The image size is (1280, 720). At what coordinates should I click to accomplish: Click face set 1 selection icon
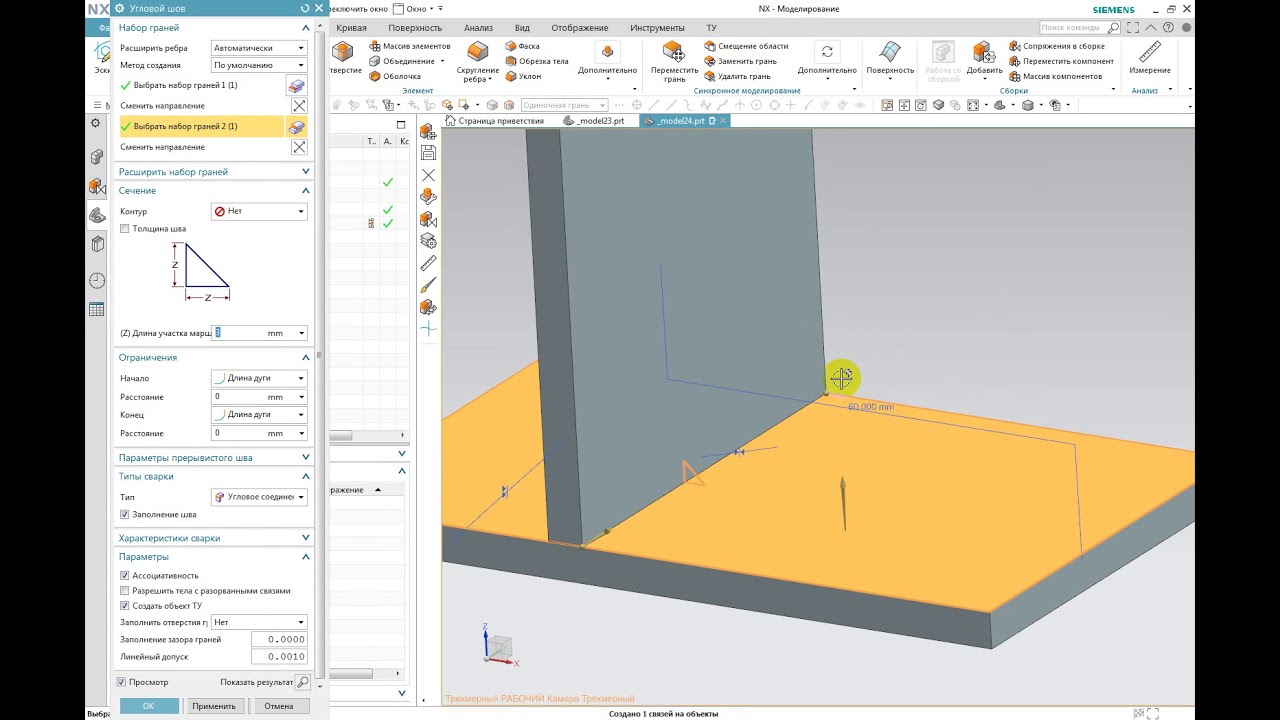tap(296, 86)
